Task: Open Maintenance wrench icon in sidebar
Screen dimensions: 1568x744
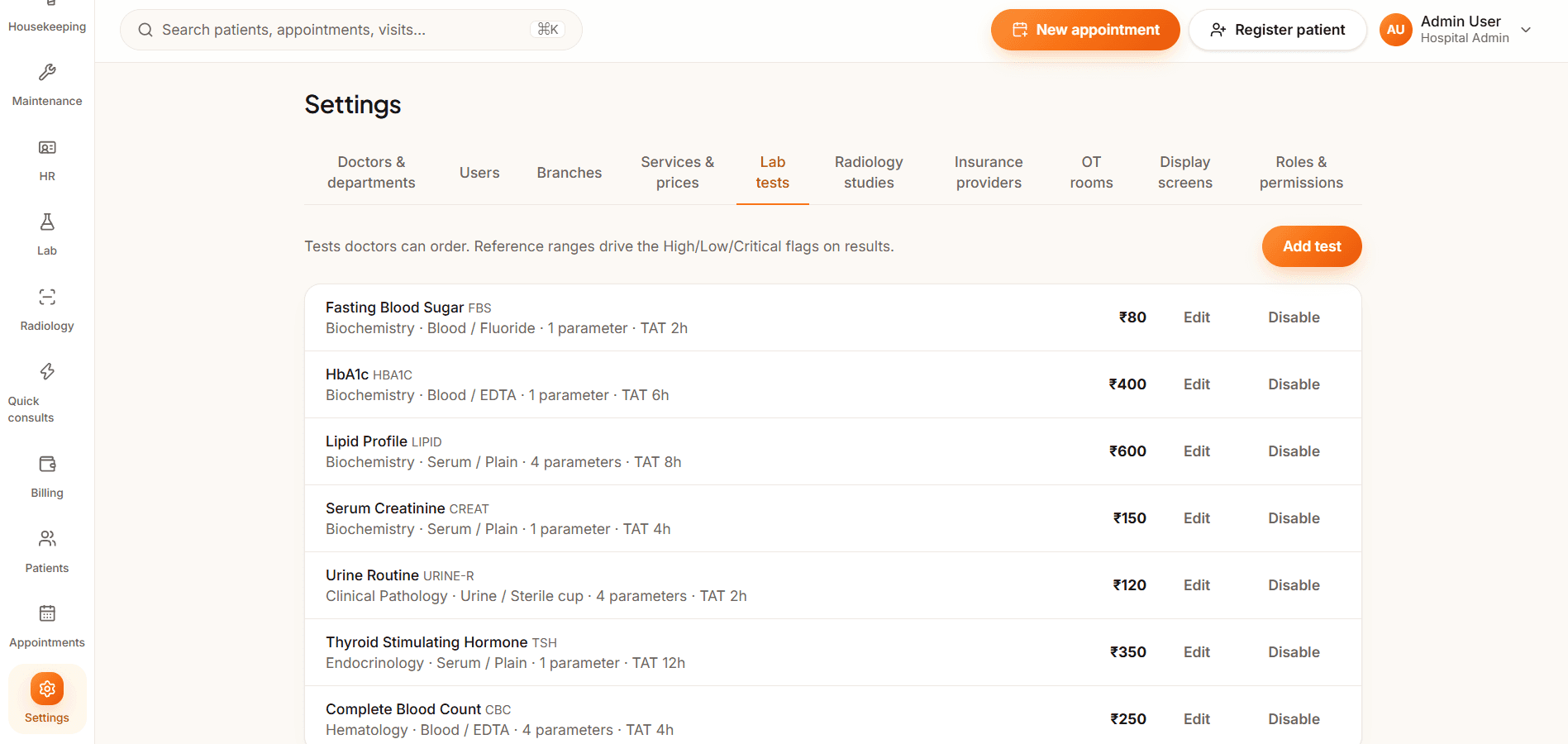Action: [x=47, y=73]
